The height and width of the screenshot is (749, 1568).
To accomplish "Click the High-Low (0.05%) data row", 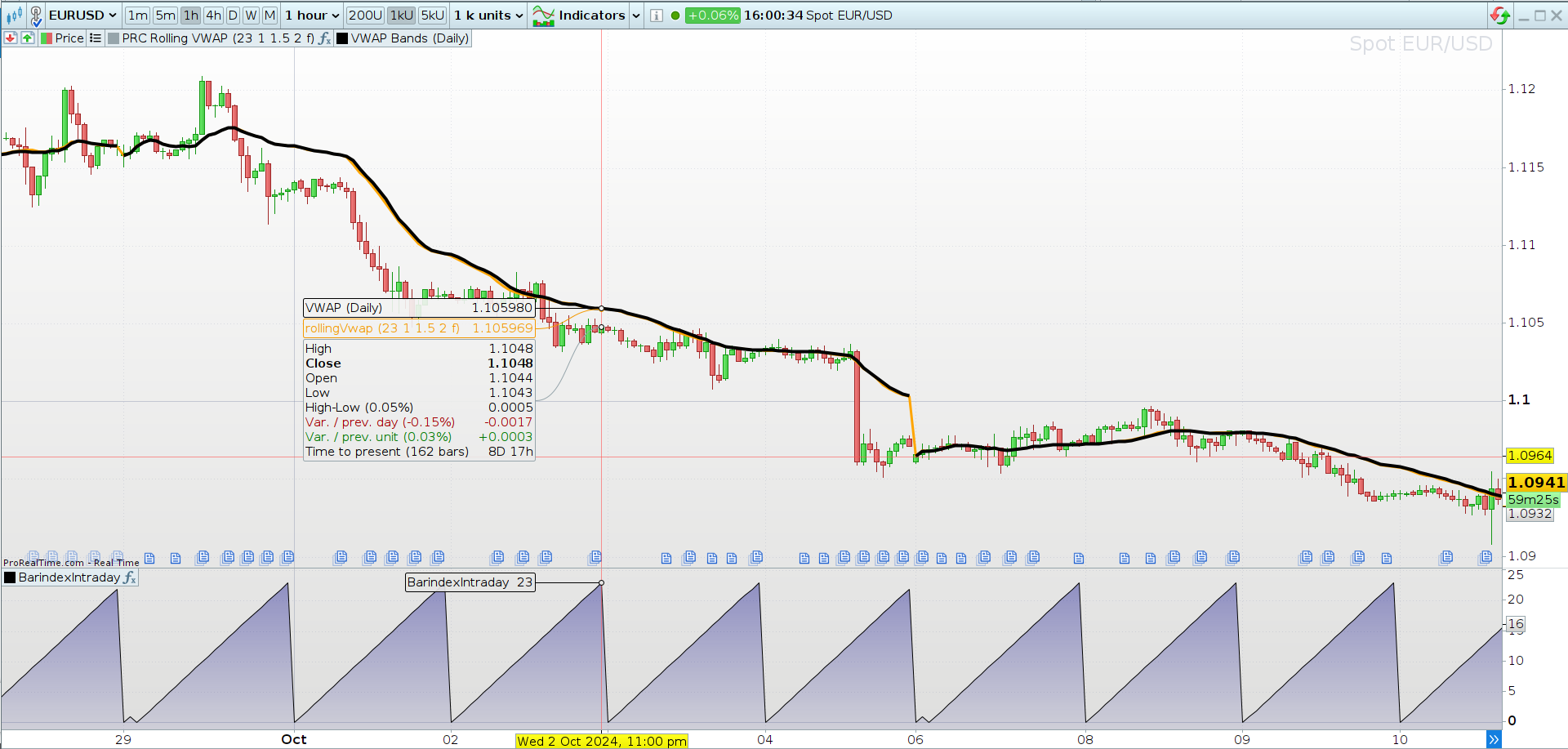I will click(419, 408).
